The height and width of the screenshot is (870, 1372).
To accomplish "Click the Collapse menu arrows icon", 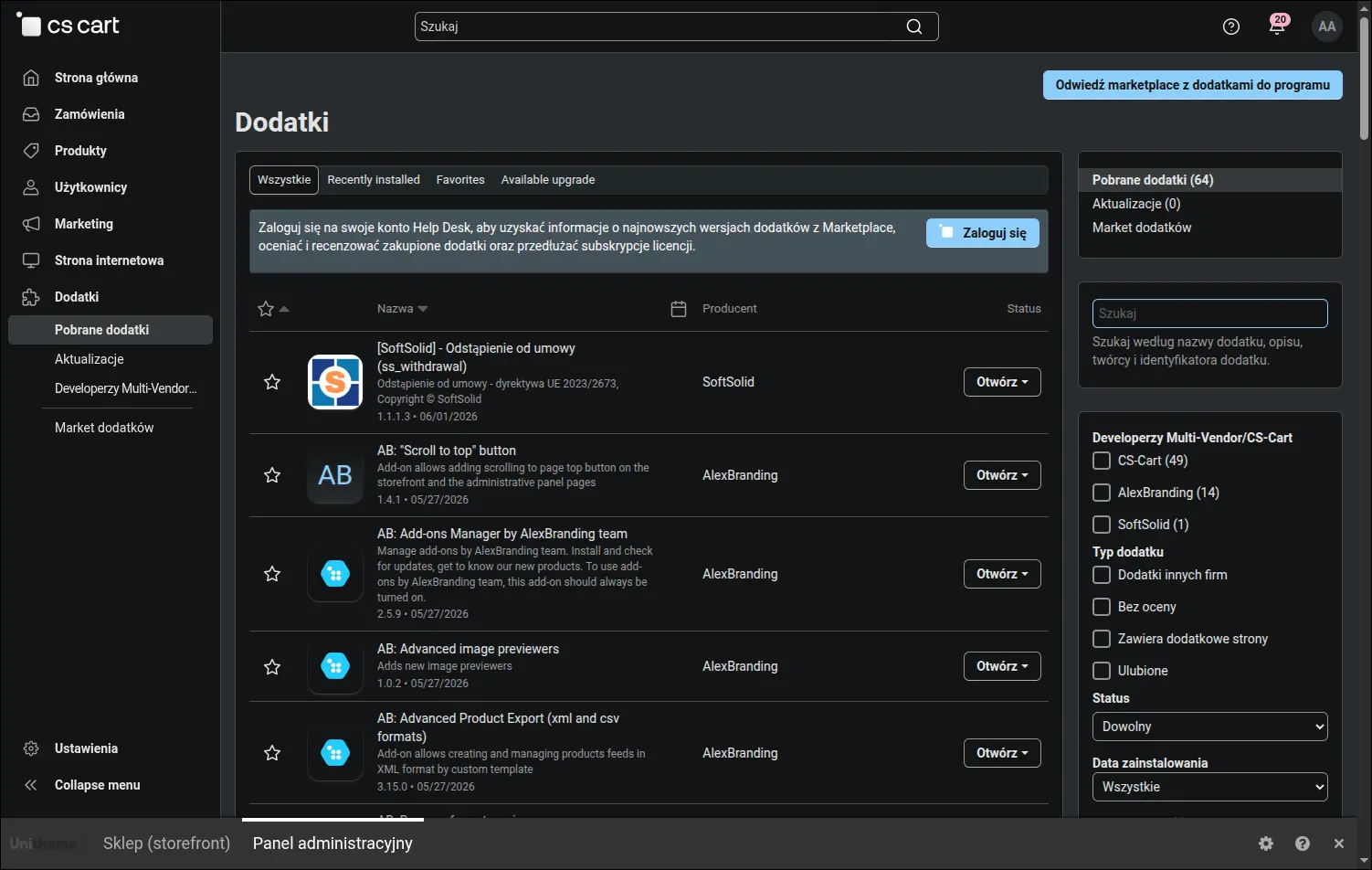I will pyautogui.click(x=31, y=785).
